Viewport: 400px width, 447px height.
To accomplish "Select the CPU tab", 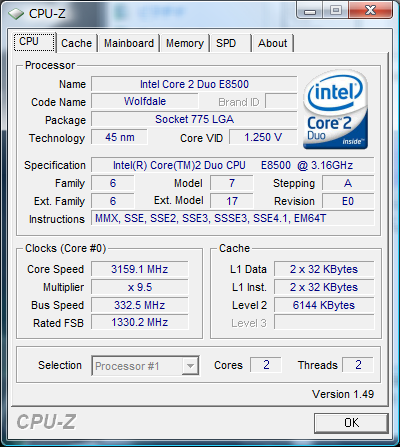I will (x=34, y=42).
